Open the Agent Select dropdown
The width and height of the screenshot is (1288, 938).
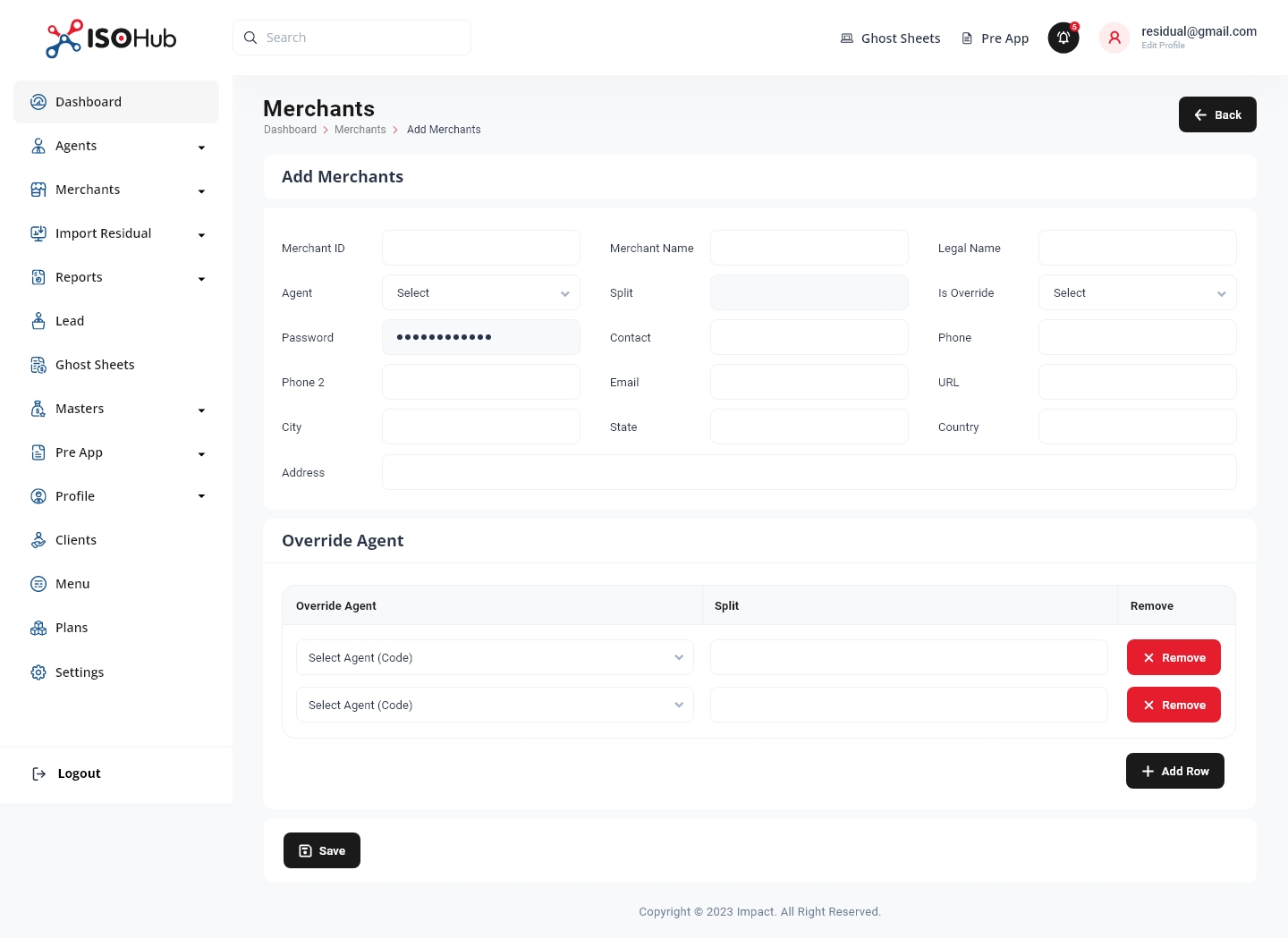481,292
